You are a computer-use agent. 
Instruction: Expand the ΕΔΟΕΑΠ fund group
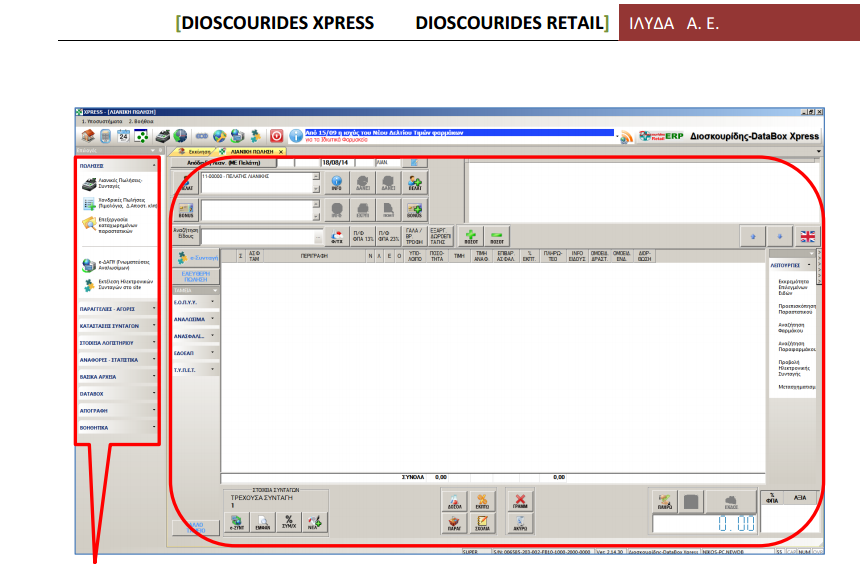tap(195, 353)
